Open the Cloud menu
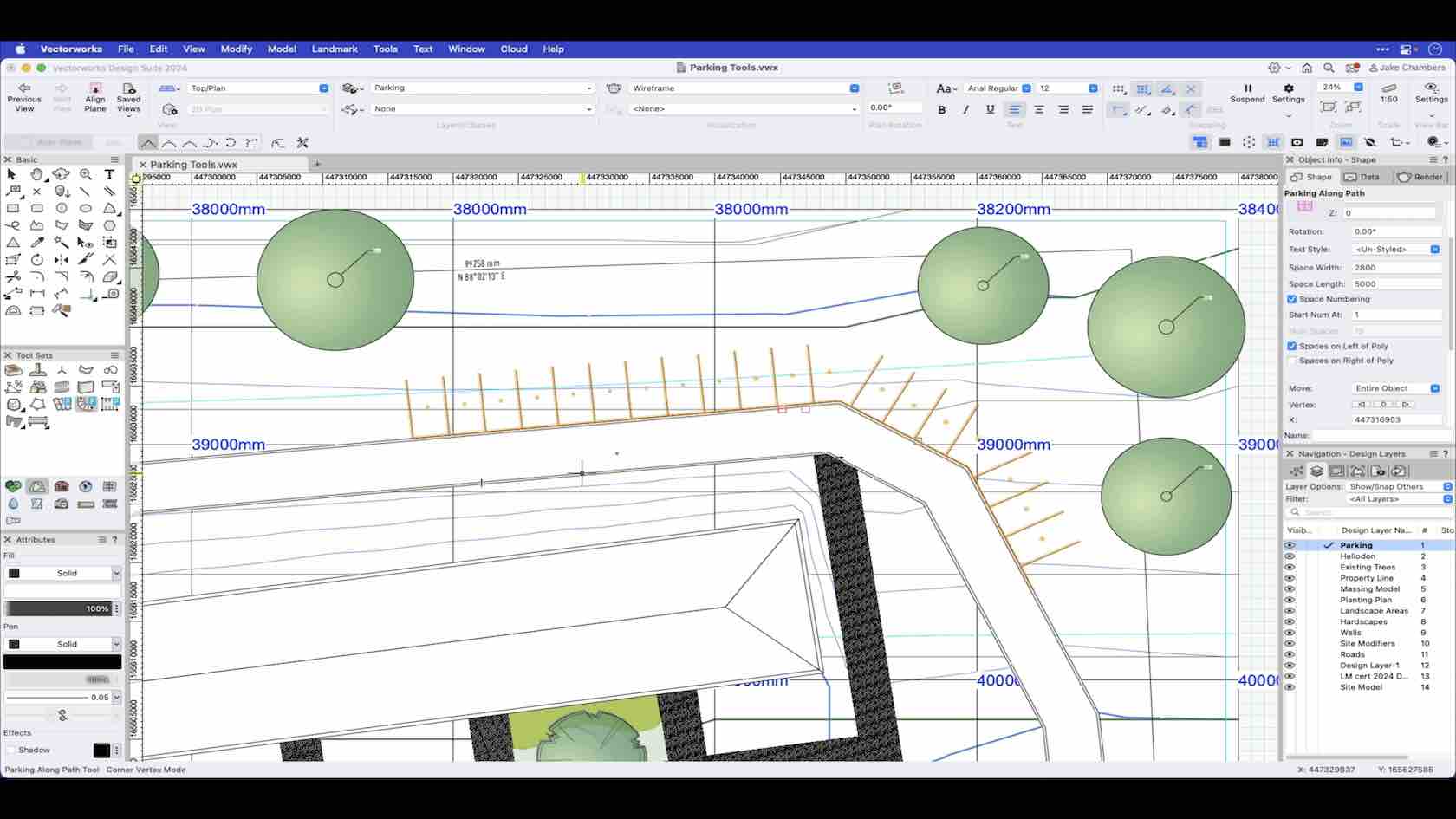Image resolution: width=1456 pixels, height=819 pixels. [514, 49]
